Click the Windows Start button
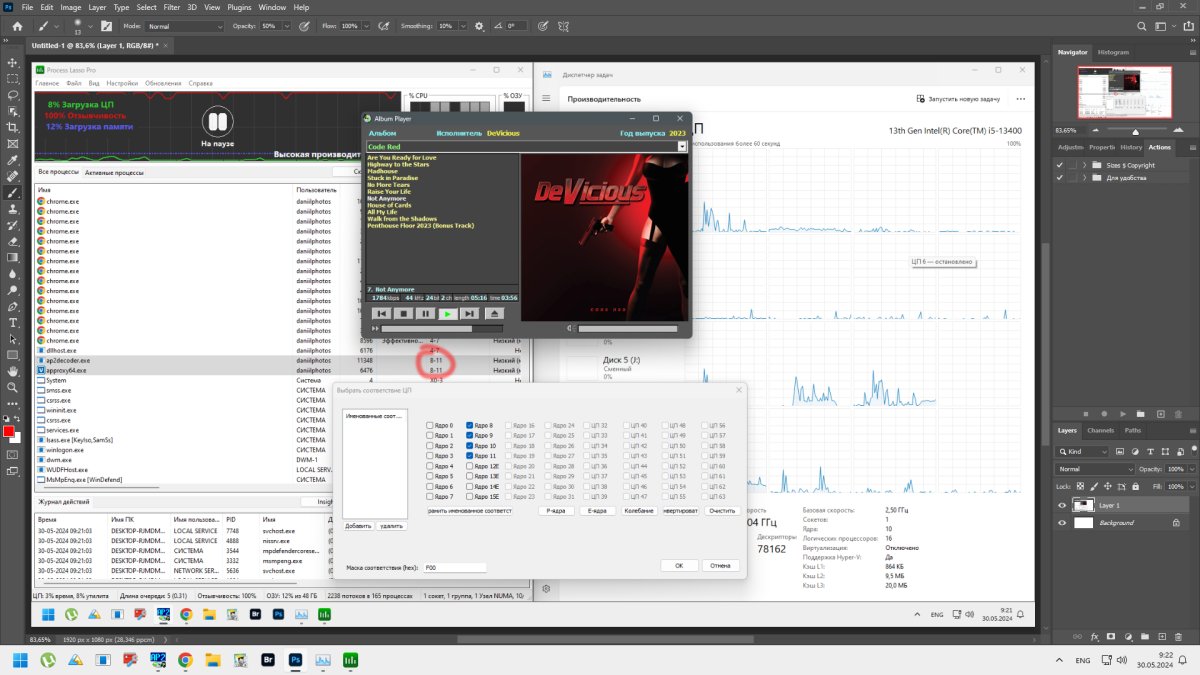1200x675 pixels. (20, 660)
